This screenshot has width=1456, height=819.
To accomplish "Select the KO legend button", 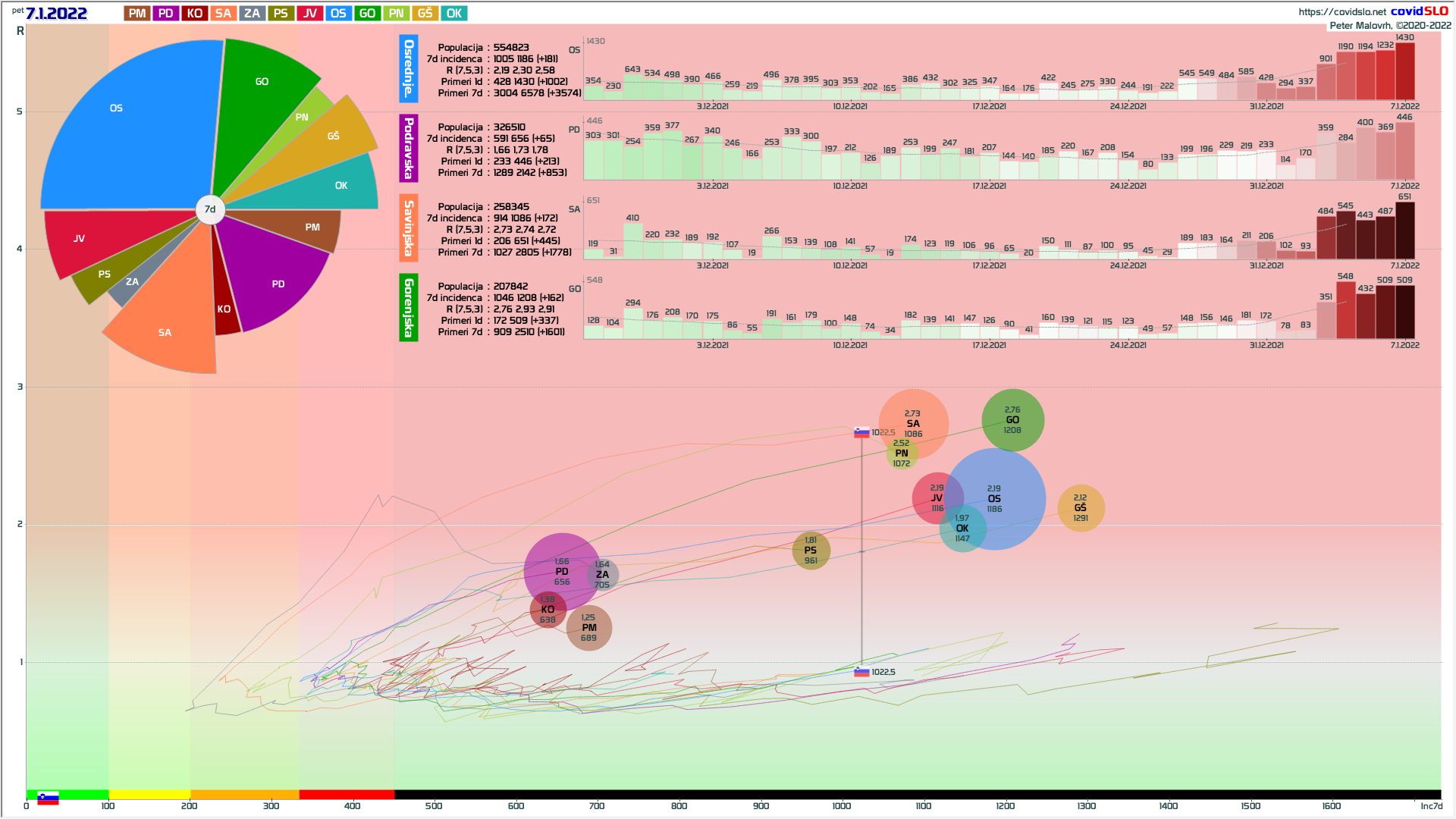I will point(194,14).
